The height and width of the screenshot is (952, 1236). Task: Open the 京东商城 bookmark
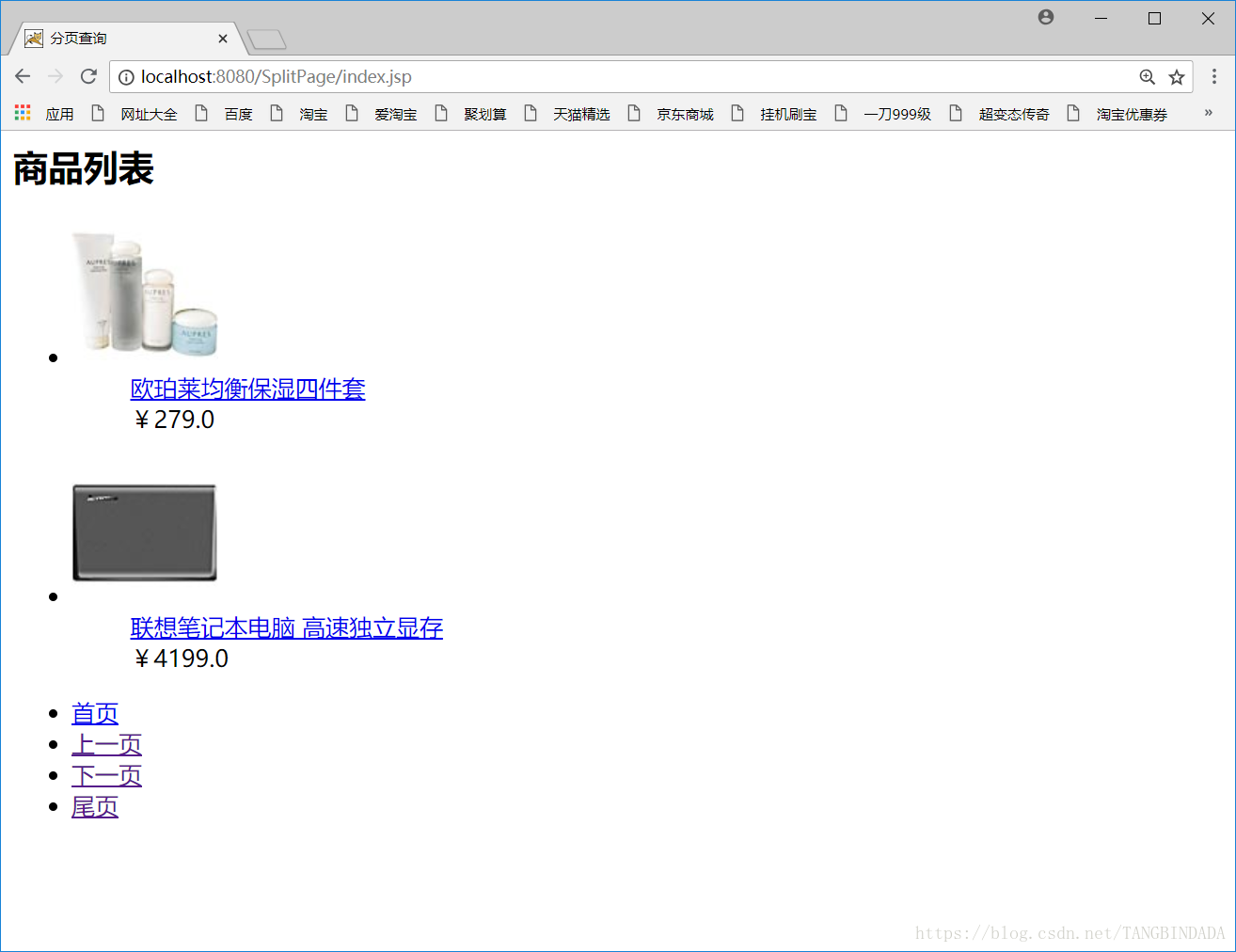pos(671,114)
